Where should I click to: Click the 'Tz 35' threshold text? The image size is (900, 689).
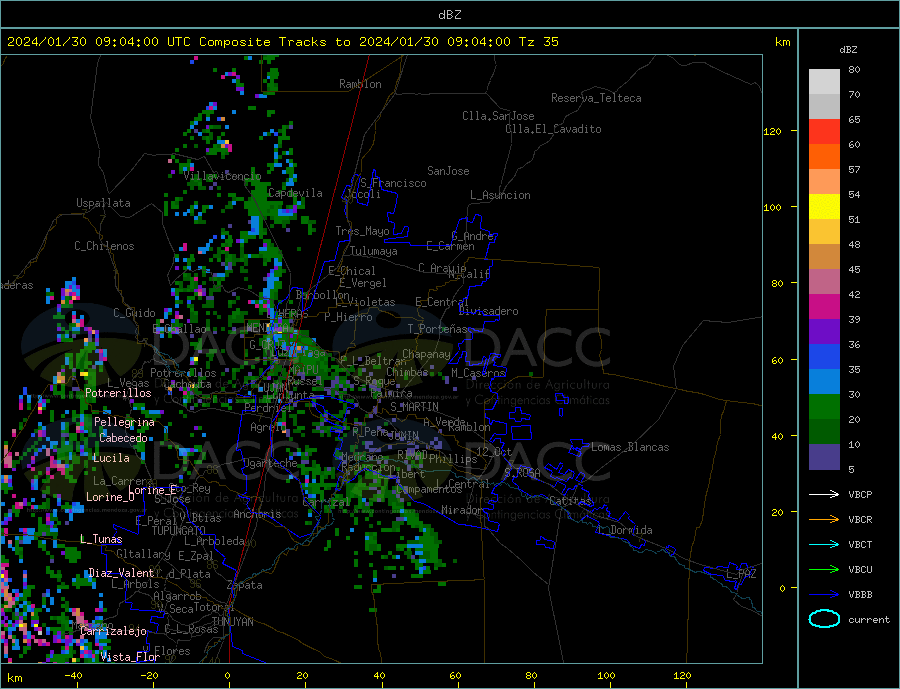[538, 42]
